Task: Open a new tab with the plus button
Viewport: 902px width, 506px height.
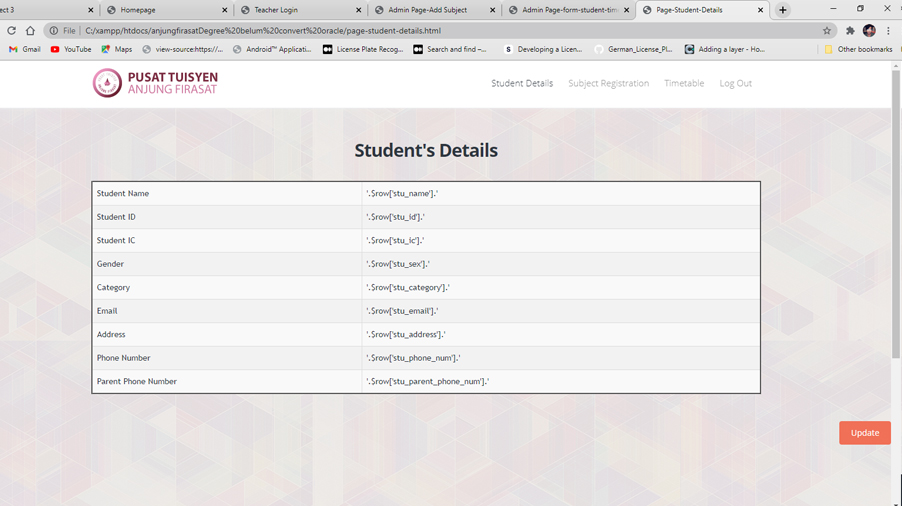Action: point(783,10)
